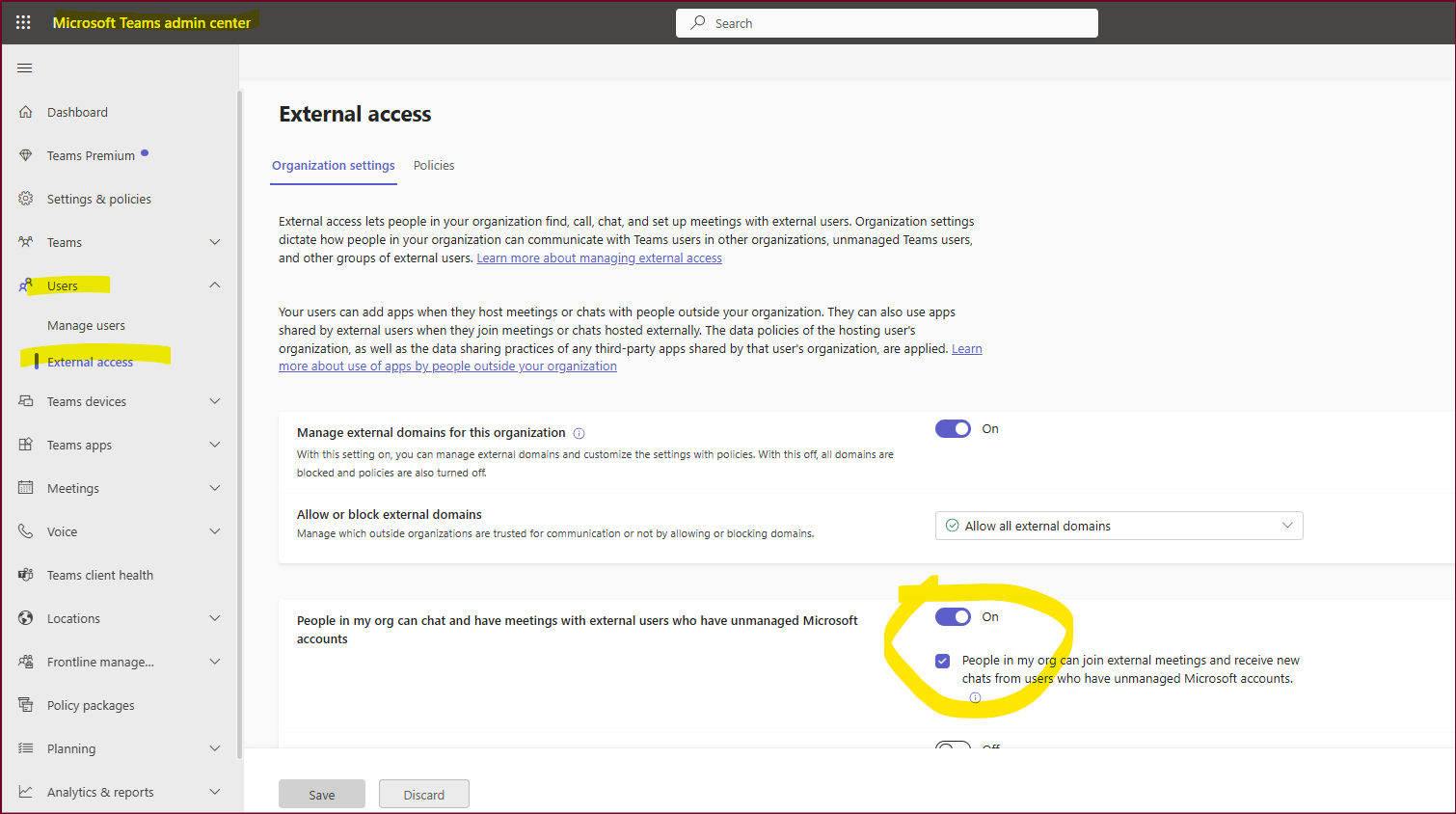Viewport: 1456px width, 814px height.
Task: Go to Dashboard in sidebar
Action: (x=77, y=113)
